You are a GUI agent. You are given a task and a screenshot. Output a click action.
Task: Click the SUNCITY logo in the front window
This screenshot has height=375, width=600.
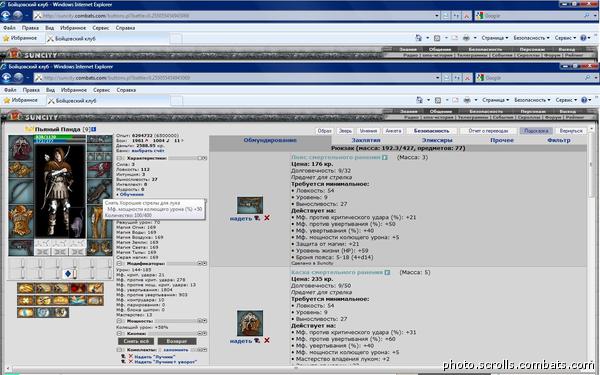(x=33, y=117)
